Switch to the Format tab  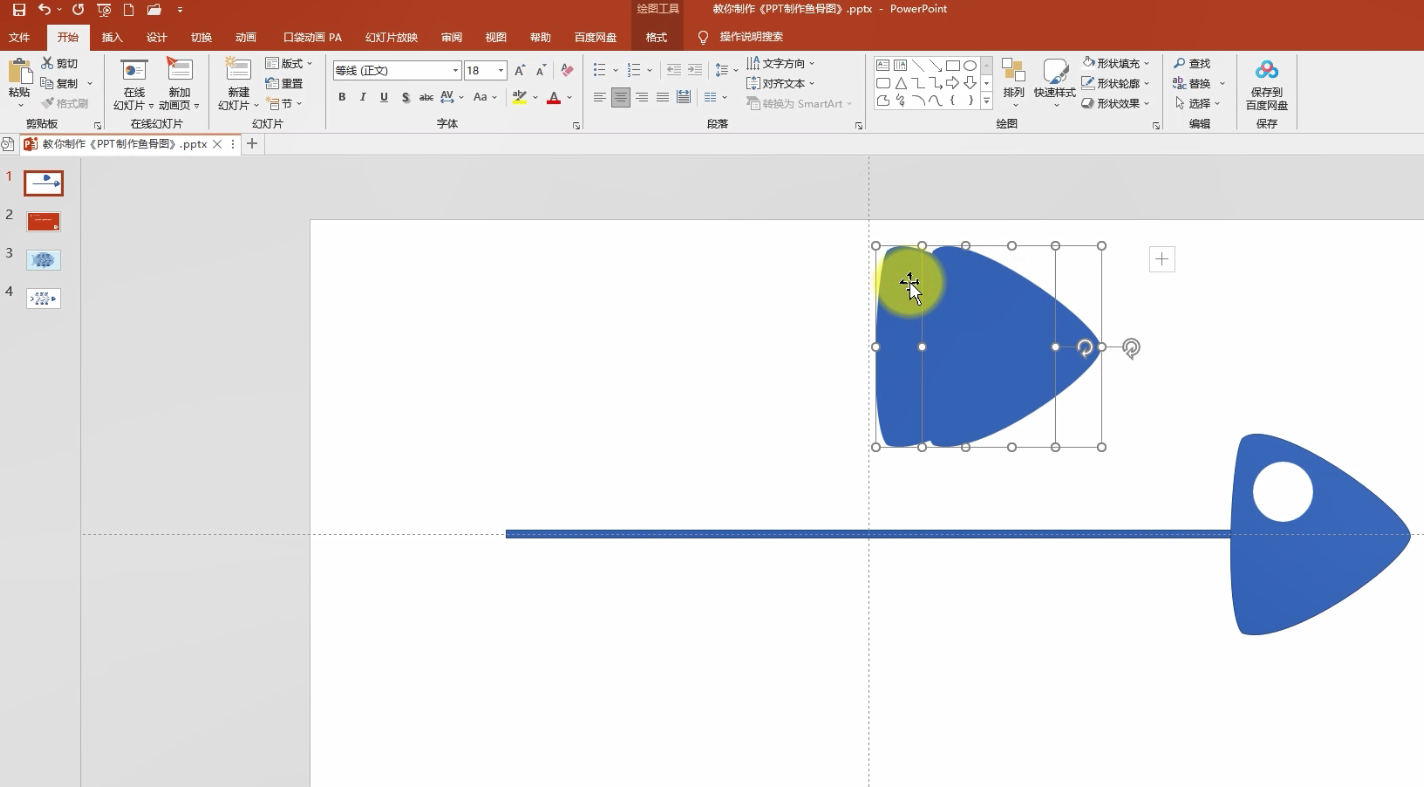click(x=656, y=38)
